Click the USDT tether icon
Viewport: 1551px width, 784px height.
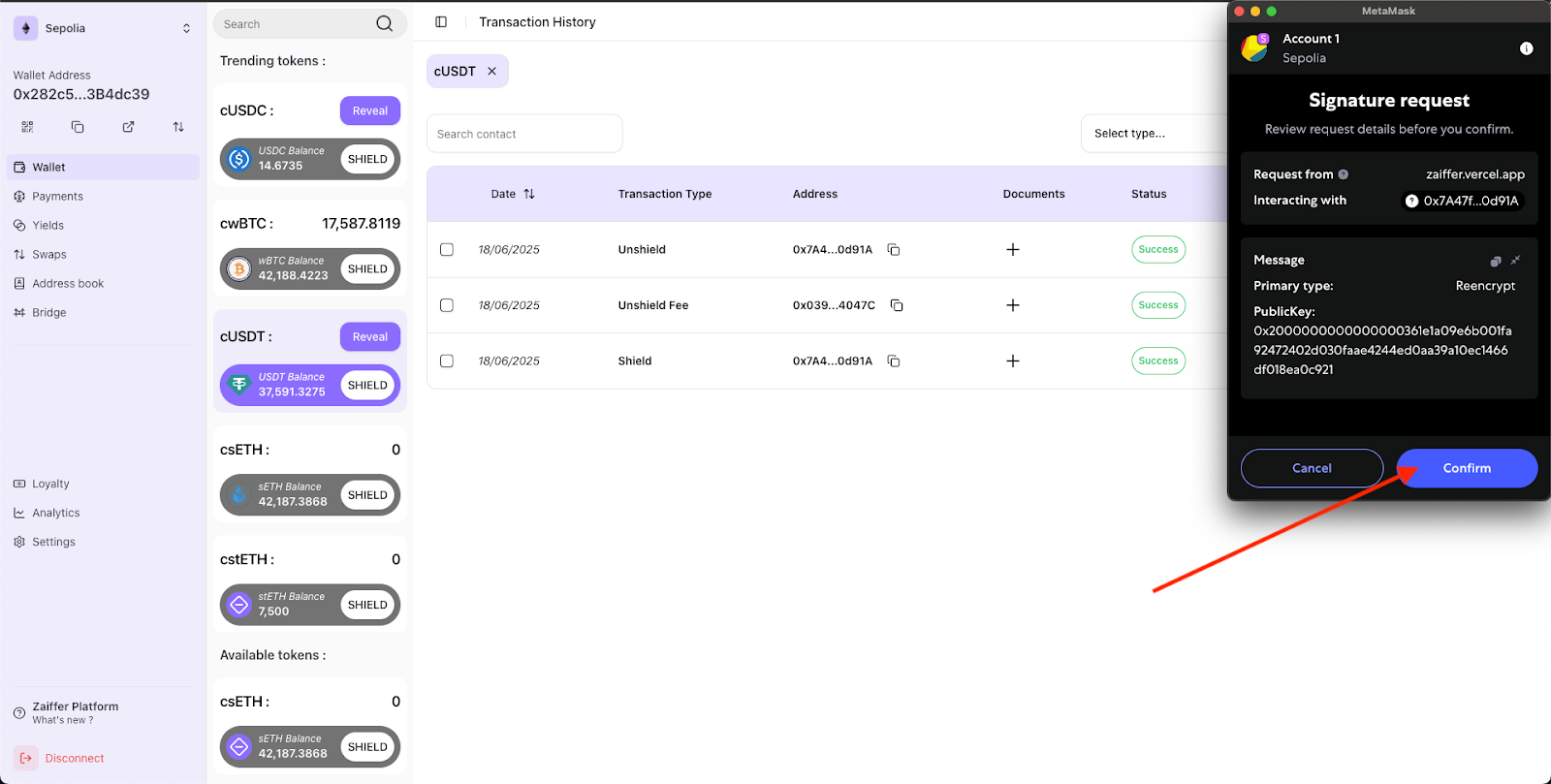pyautogui.click(x=239, y=385)
